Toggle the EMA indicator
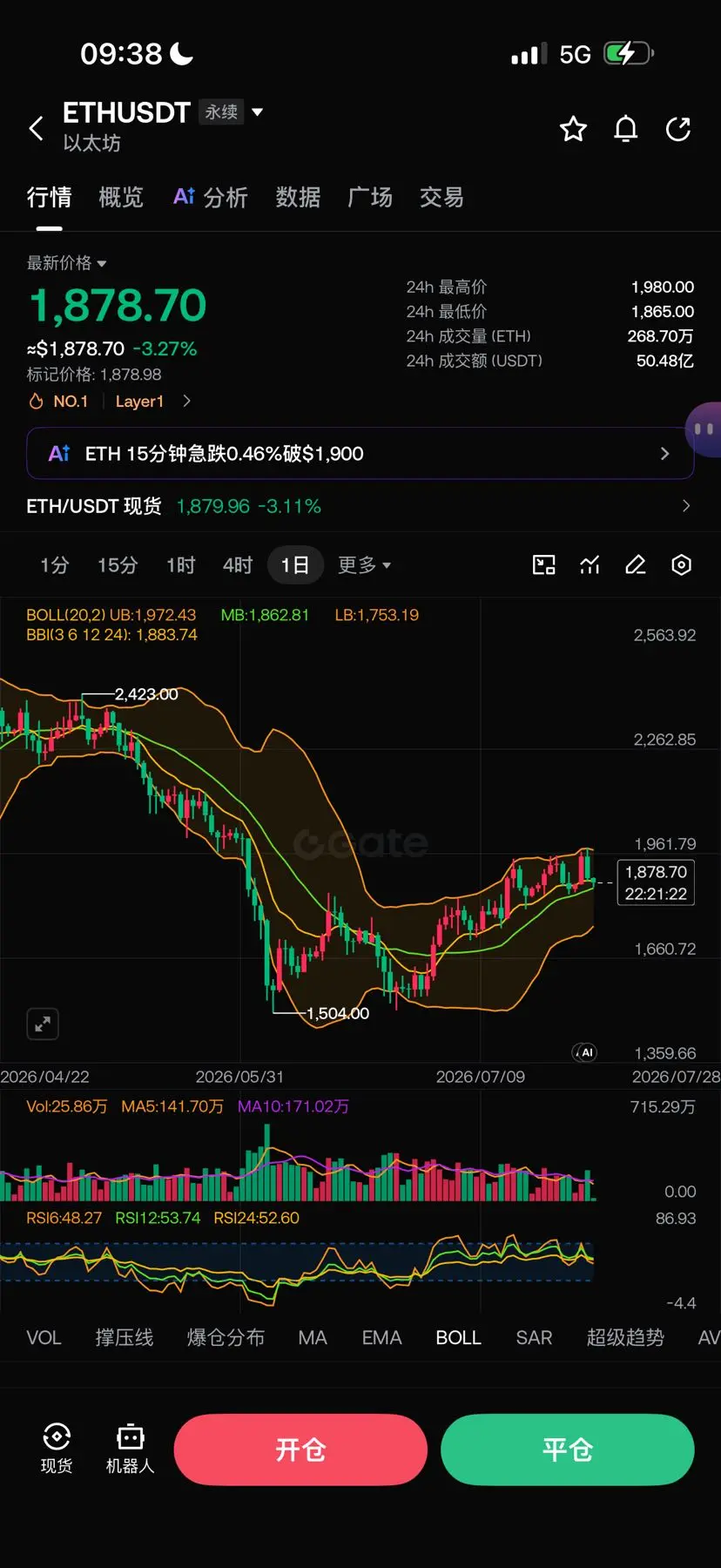The image size is (721, 1568). pyautogui.click(x=381, y=1338)
